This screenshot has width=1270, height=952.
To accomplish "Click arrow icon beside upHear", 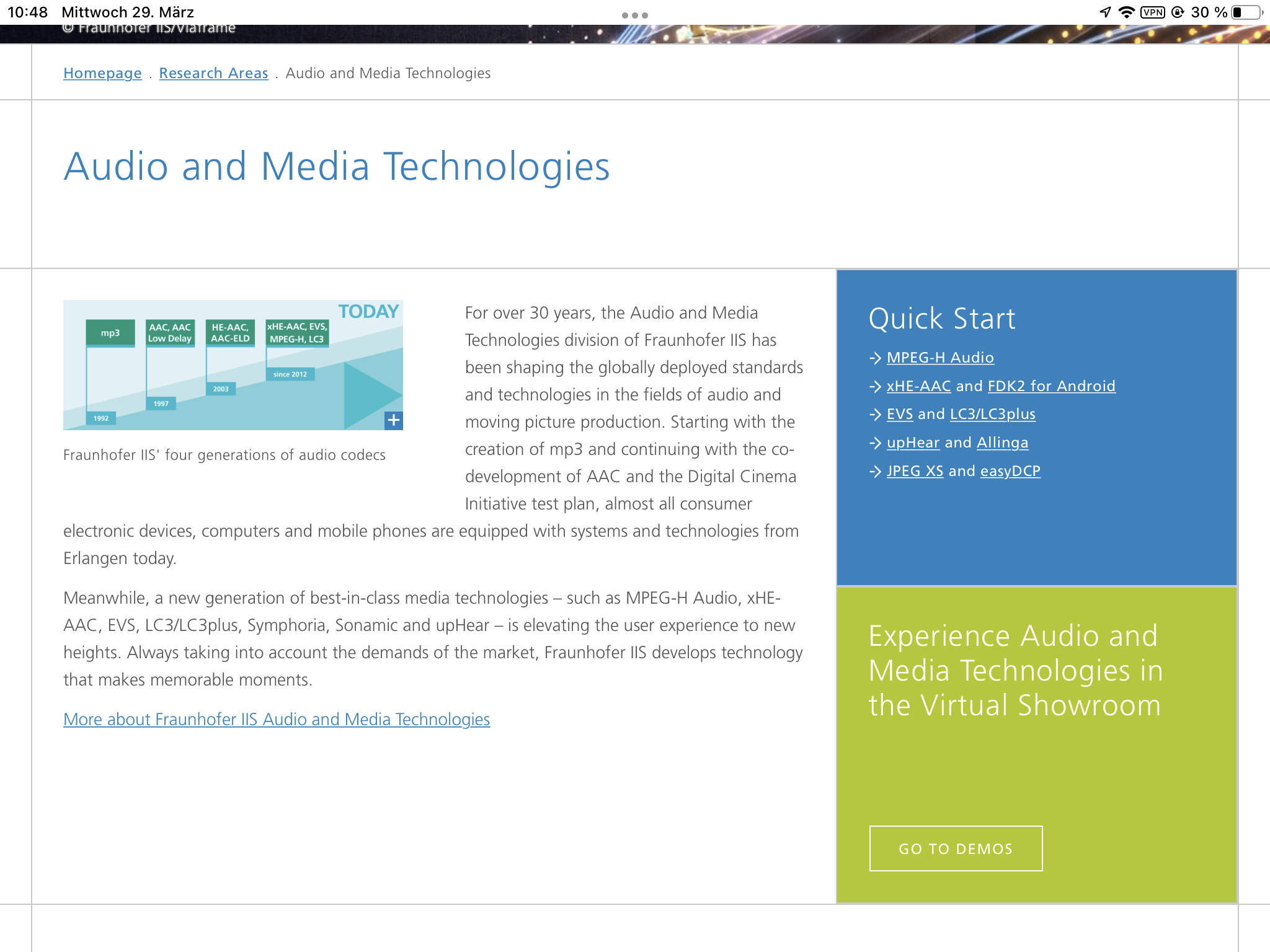I will [876, 443].
